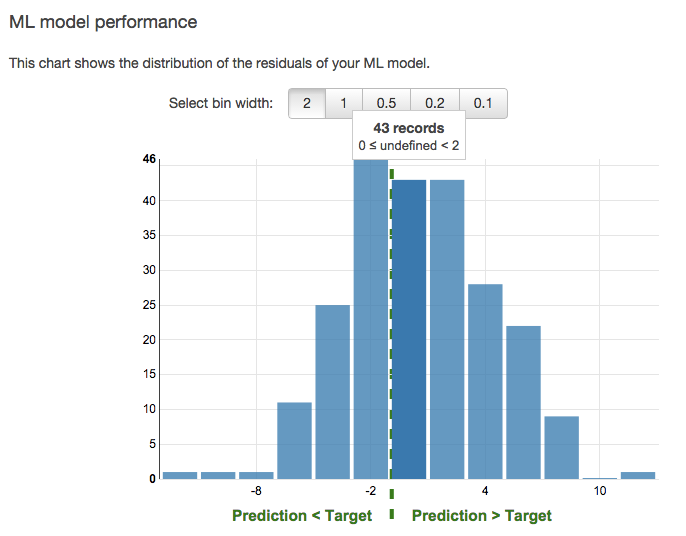Click the 43-count bar right of the highlighted one

[x=447, y=329]
